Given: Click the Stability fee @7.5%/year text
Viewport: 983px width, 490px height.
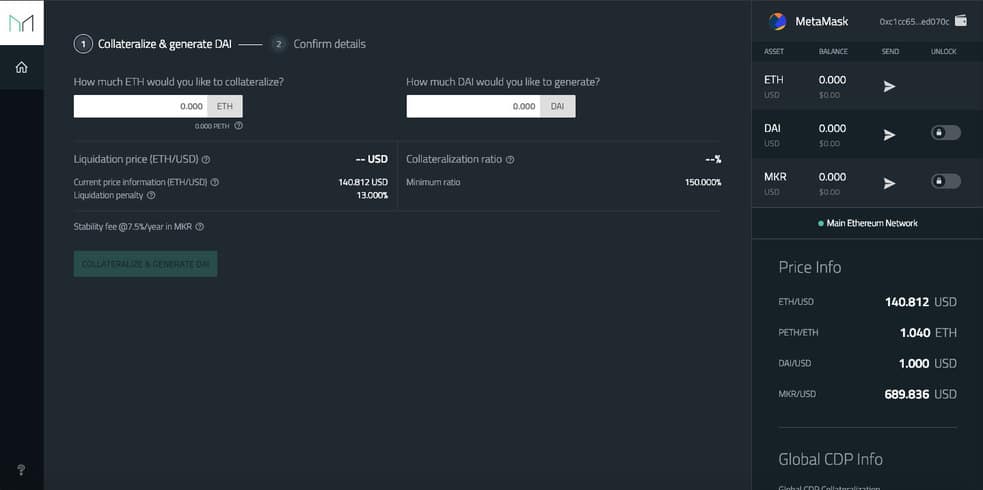Looking at the screenshot, I should pos(134,227).
